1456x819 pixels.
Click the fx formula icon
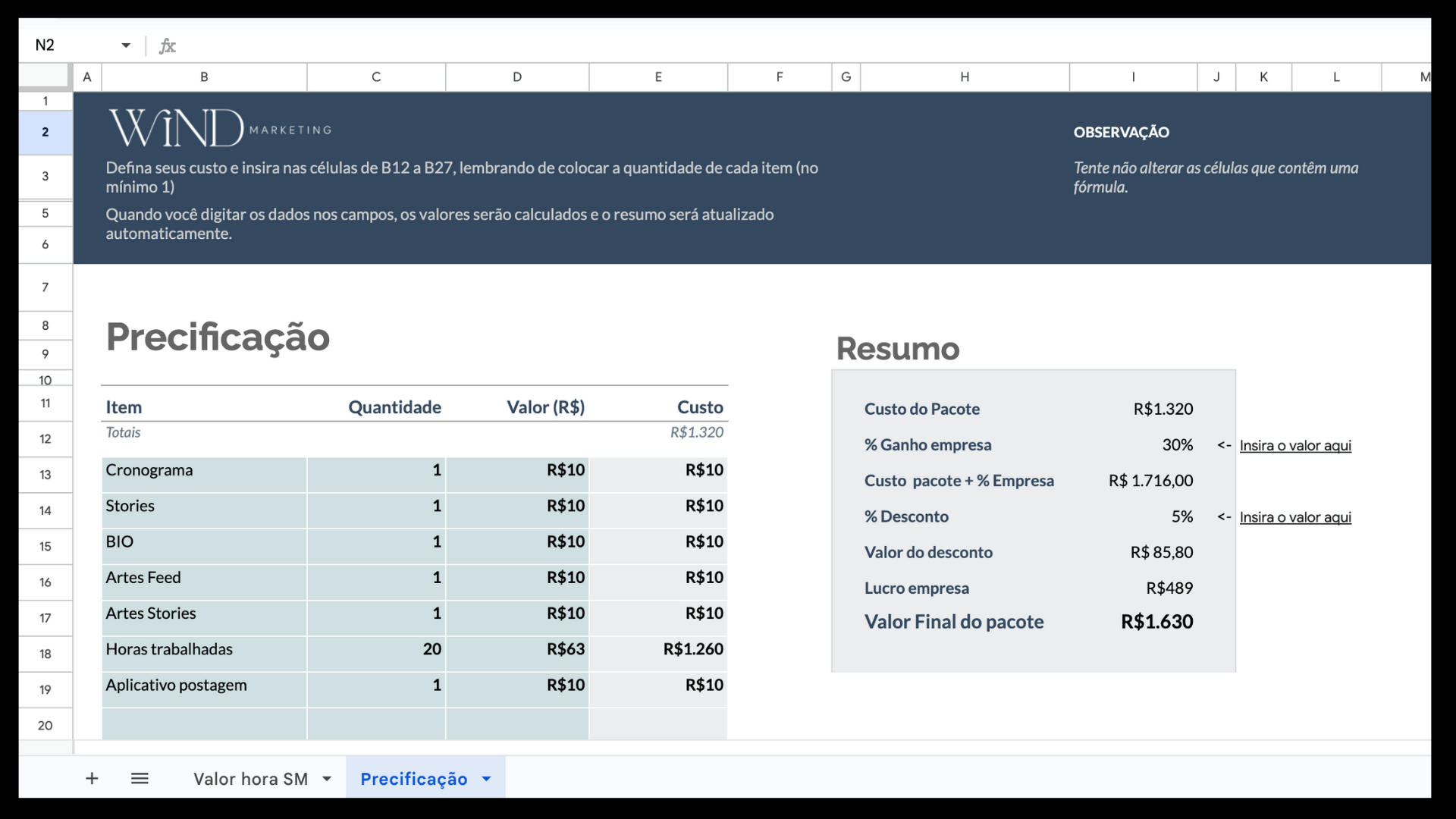pyautogui.click(x=167, y=45)
